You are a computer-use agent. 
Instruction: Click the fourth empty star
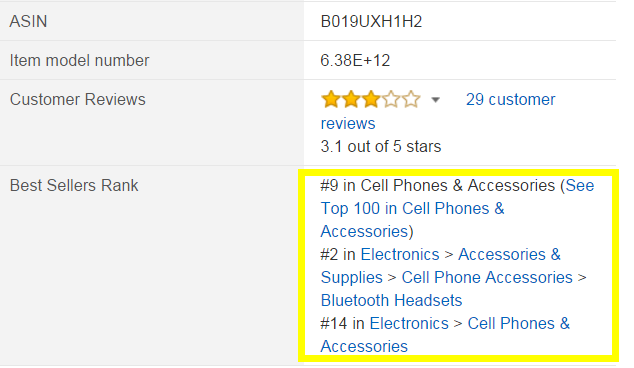coord(391,99)
